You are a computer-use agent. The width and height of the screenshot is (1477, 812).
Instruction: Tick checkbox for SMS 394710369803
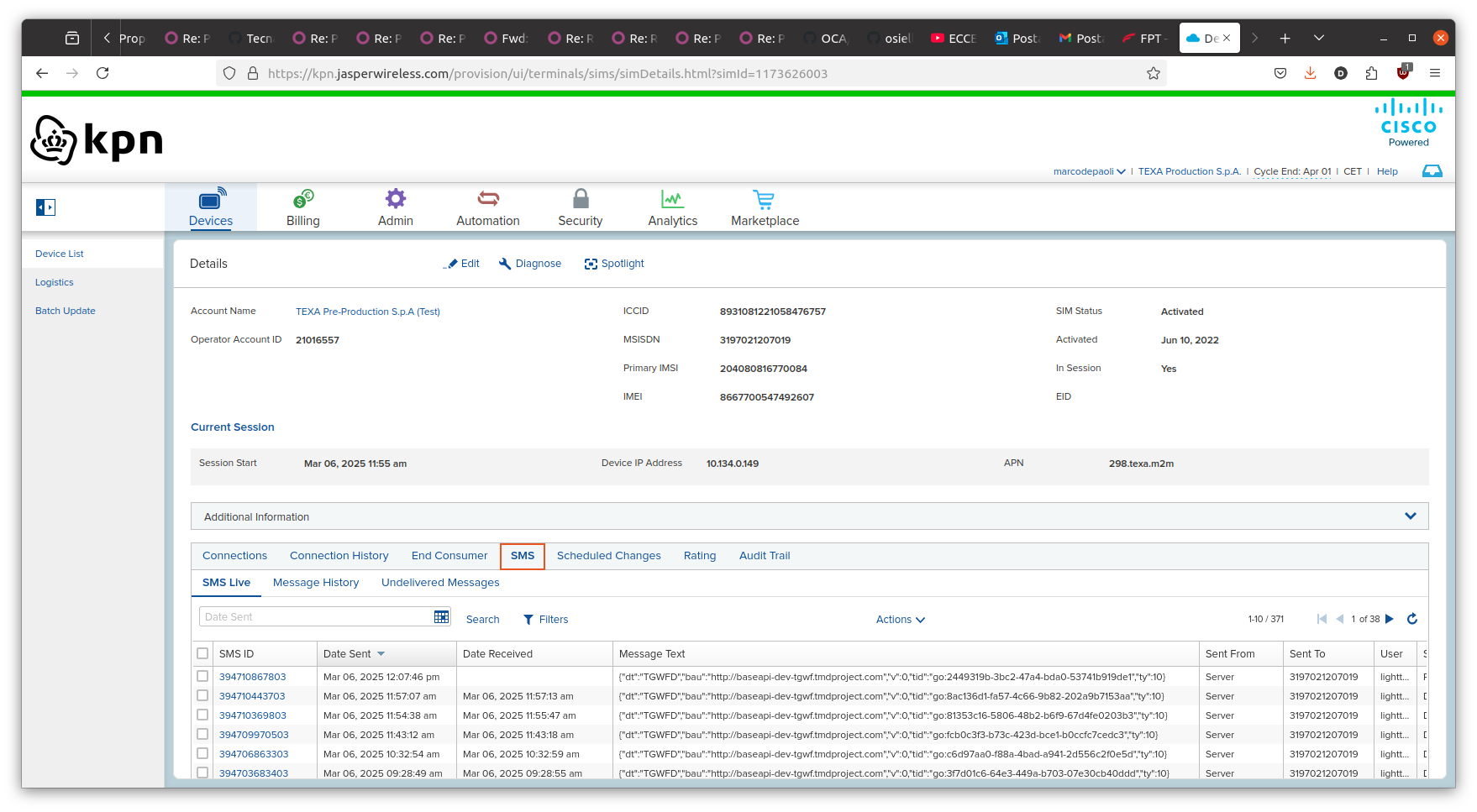(x=202, y=715)
